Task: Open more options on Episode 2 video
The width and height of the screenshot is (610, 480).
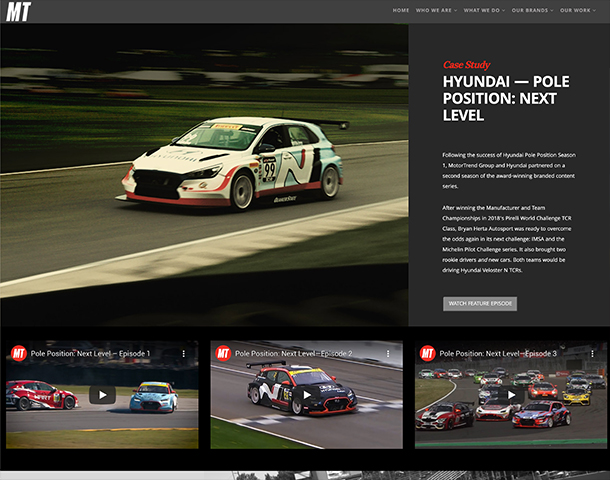Action: [388, 354]
